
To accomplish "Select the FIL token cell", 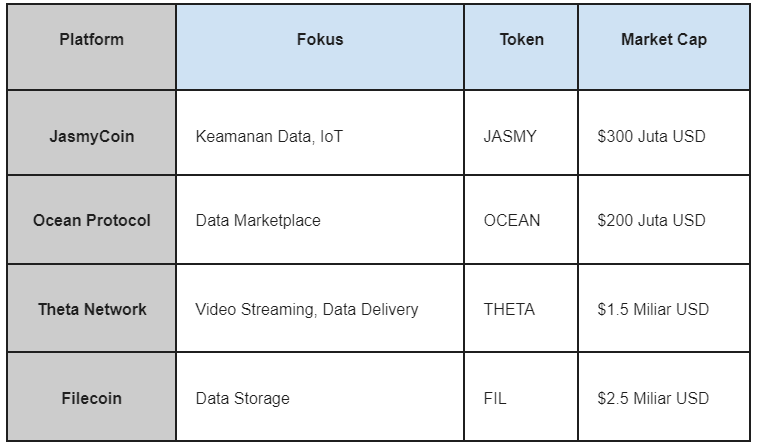I will coord(521,397).
